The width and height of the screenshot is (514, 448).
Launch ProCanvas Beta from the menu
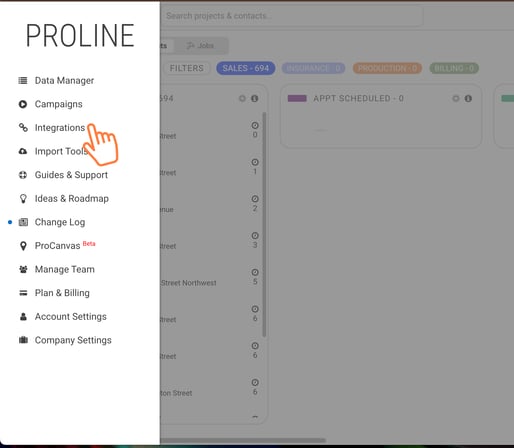point(65,246)
